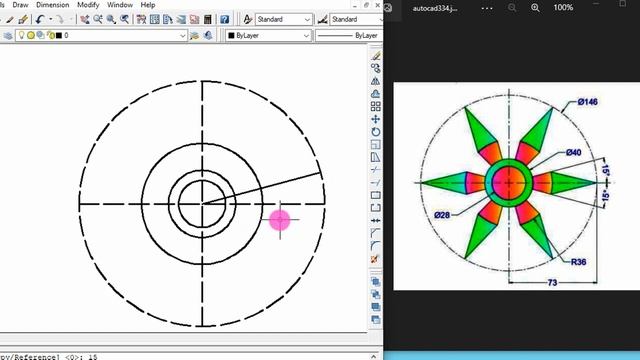The width and height of the screenshot is (640, 360).
Task: Click the Dimension Style manager icon
Action: 322,19
